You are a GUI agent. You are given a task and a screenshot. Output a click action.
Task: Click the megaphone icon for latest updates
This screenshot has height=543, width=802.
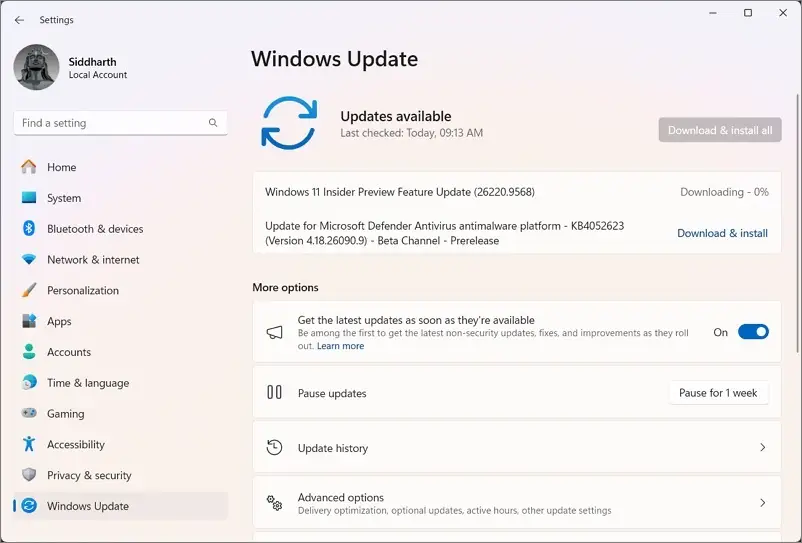click(x=275, y=332)
